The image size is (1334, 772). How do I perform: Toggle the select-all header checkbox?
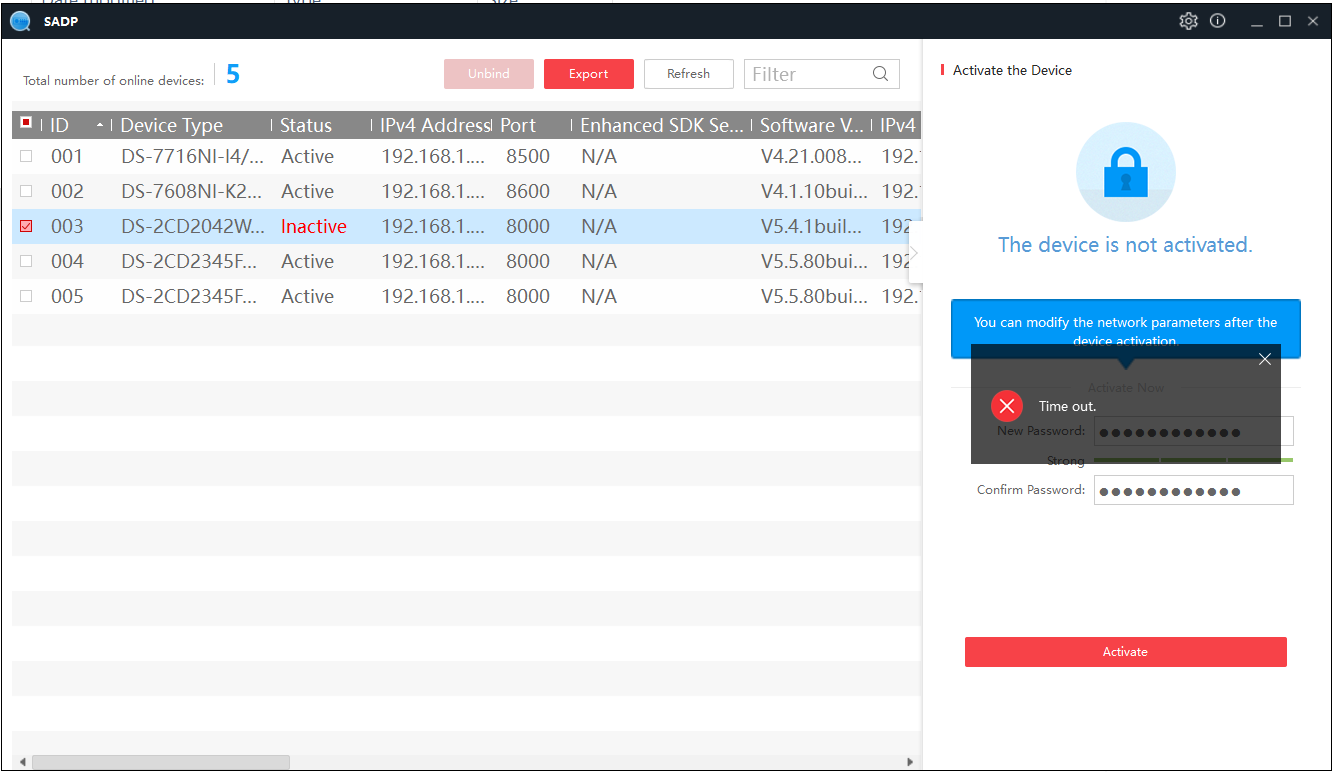tap(26, 123)
